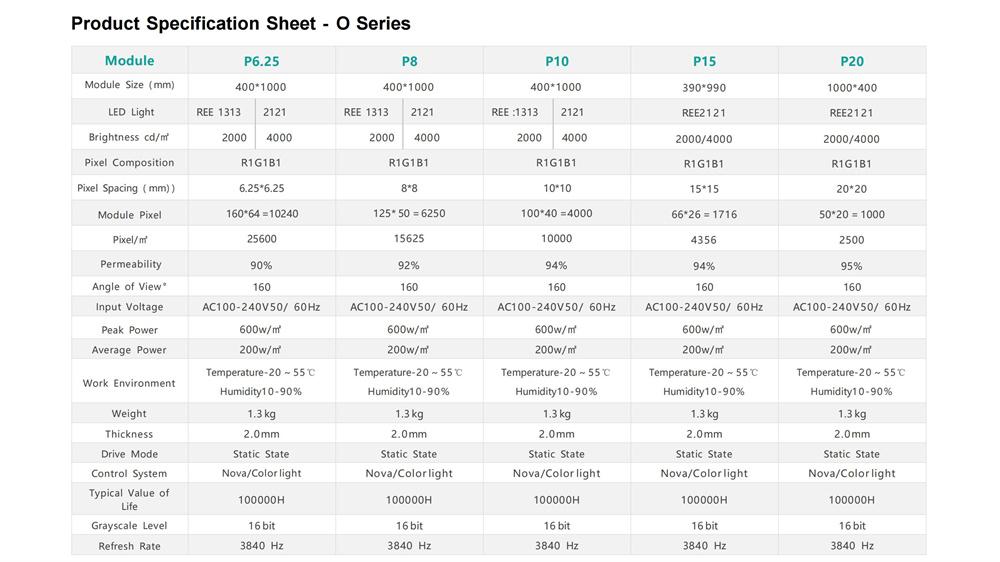This screenshot has width=1000, height=562.
Task: Click the Pixel Composition row label
Action: (129, 163)
